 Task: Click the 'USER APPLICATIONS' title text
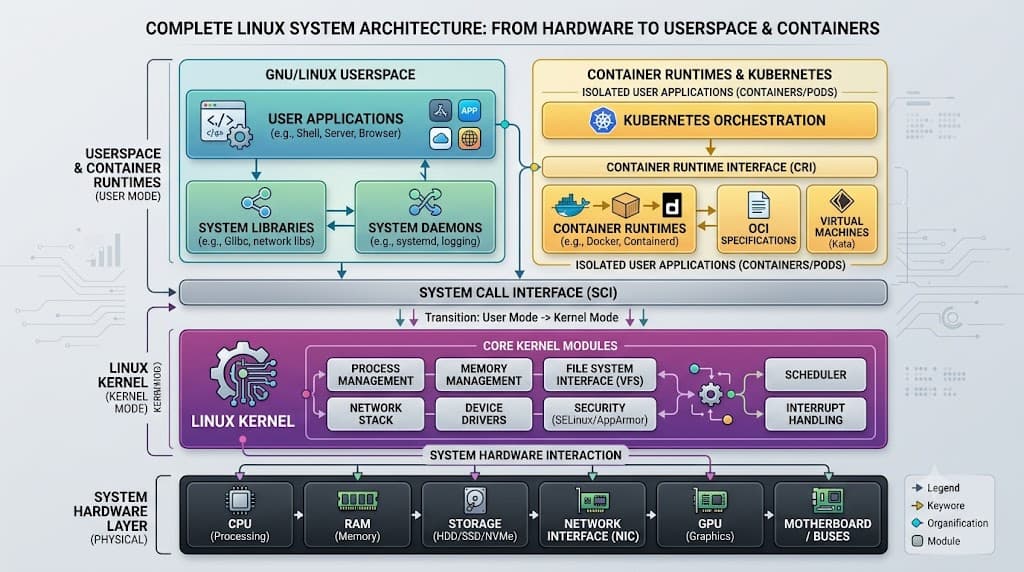336,119
